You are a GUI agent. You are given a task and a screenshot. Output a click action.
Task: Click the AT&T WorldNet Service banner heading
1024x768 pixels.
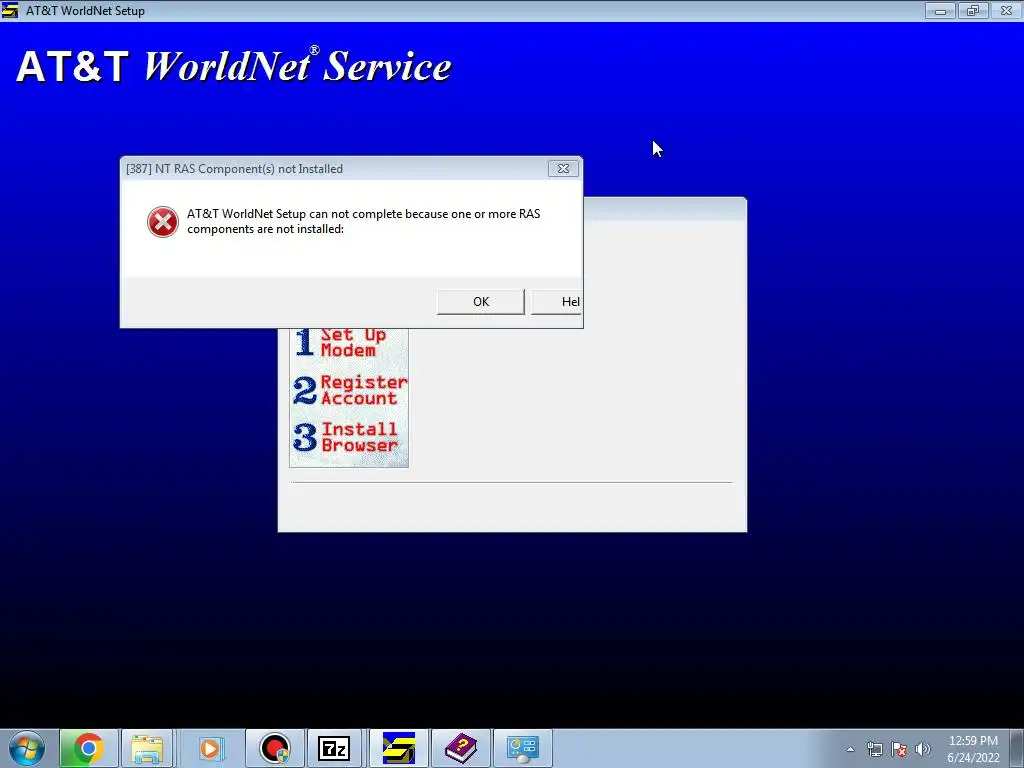point(234,66)
